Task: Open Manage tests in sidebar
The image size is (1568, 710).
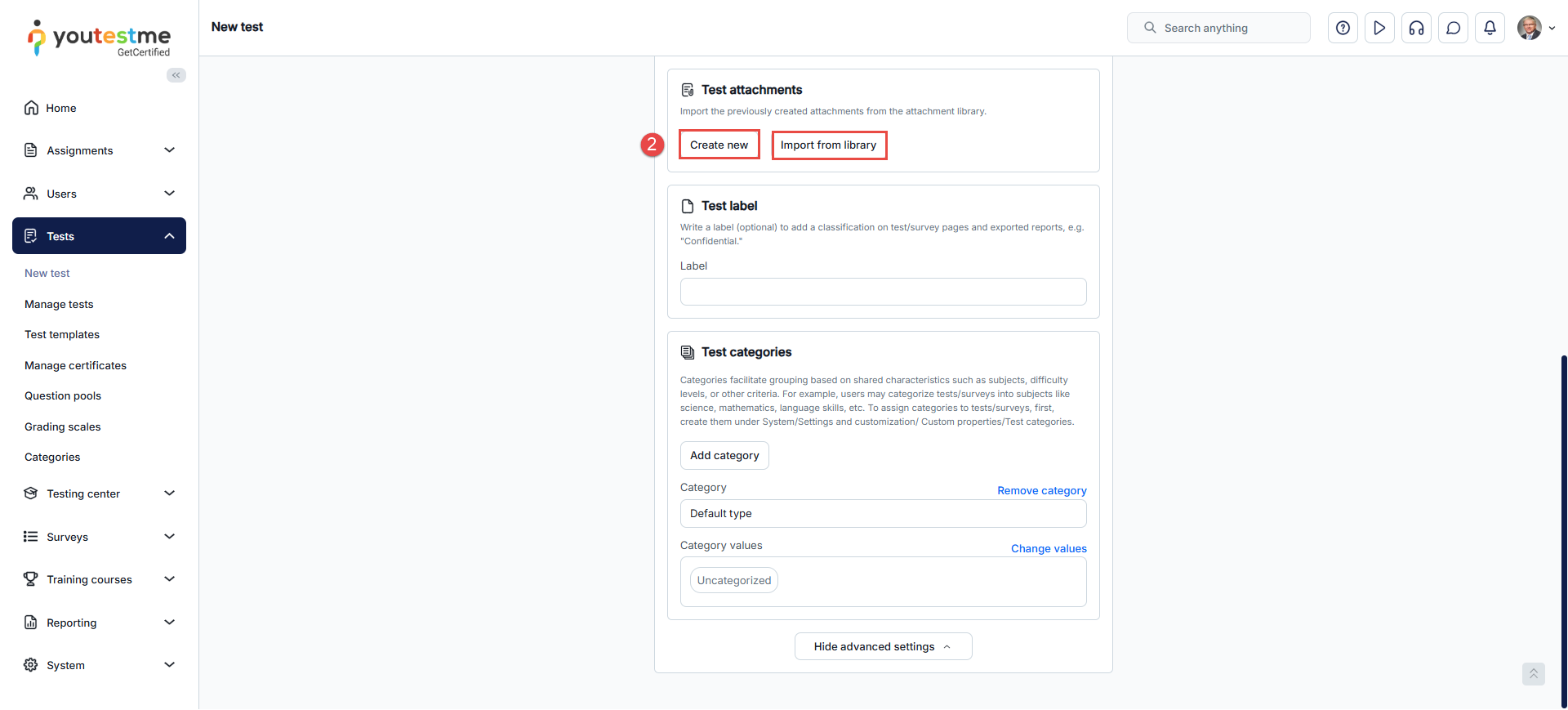Action: [59, 304]
